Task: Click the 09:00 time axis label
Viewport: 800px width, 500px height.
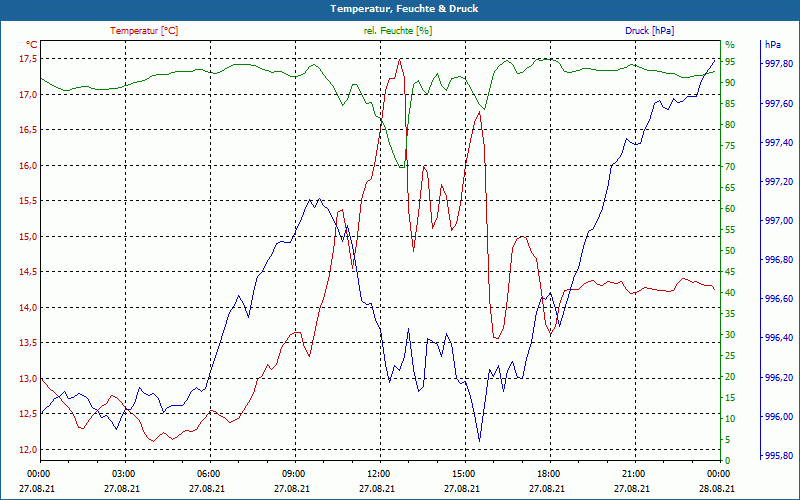Action: coord(292,473)
